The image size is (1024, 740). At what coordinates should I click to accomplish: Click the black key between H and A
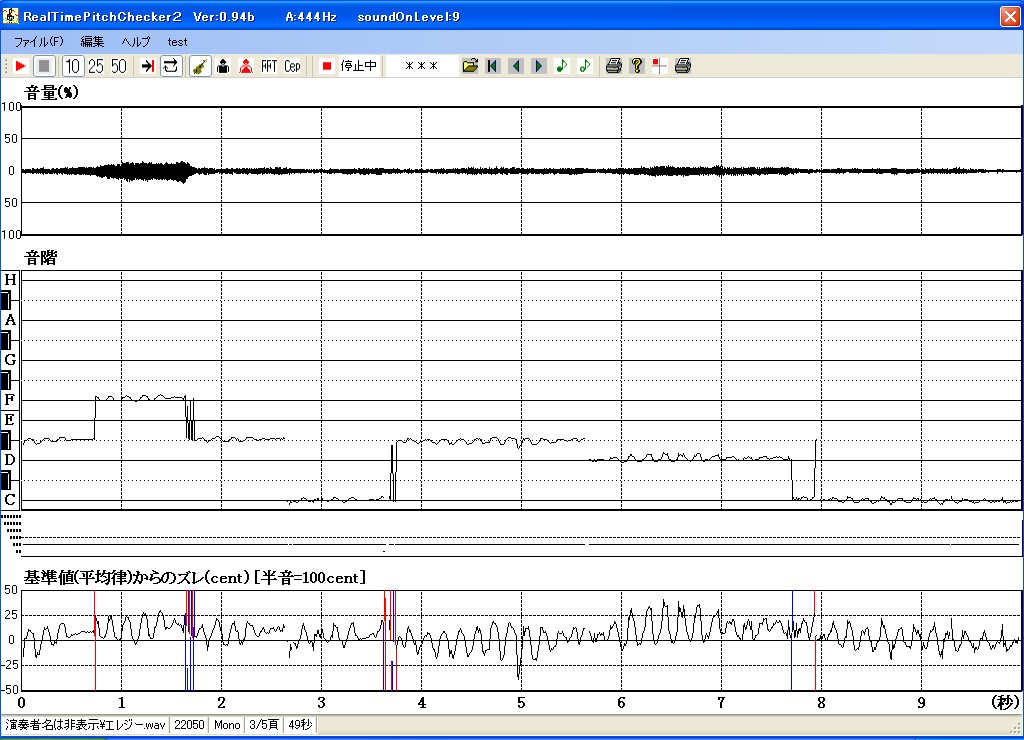coord(6,300)
